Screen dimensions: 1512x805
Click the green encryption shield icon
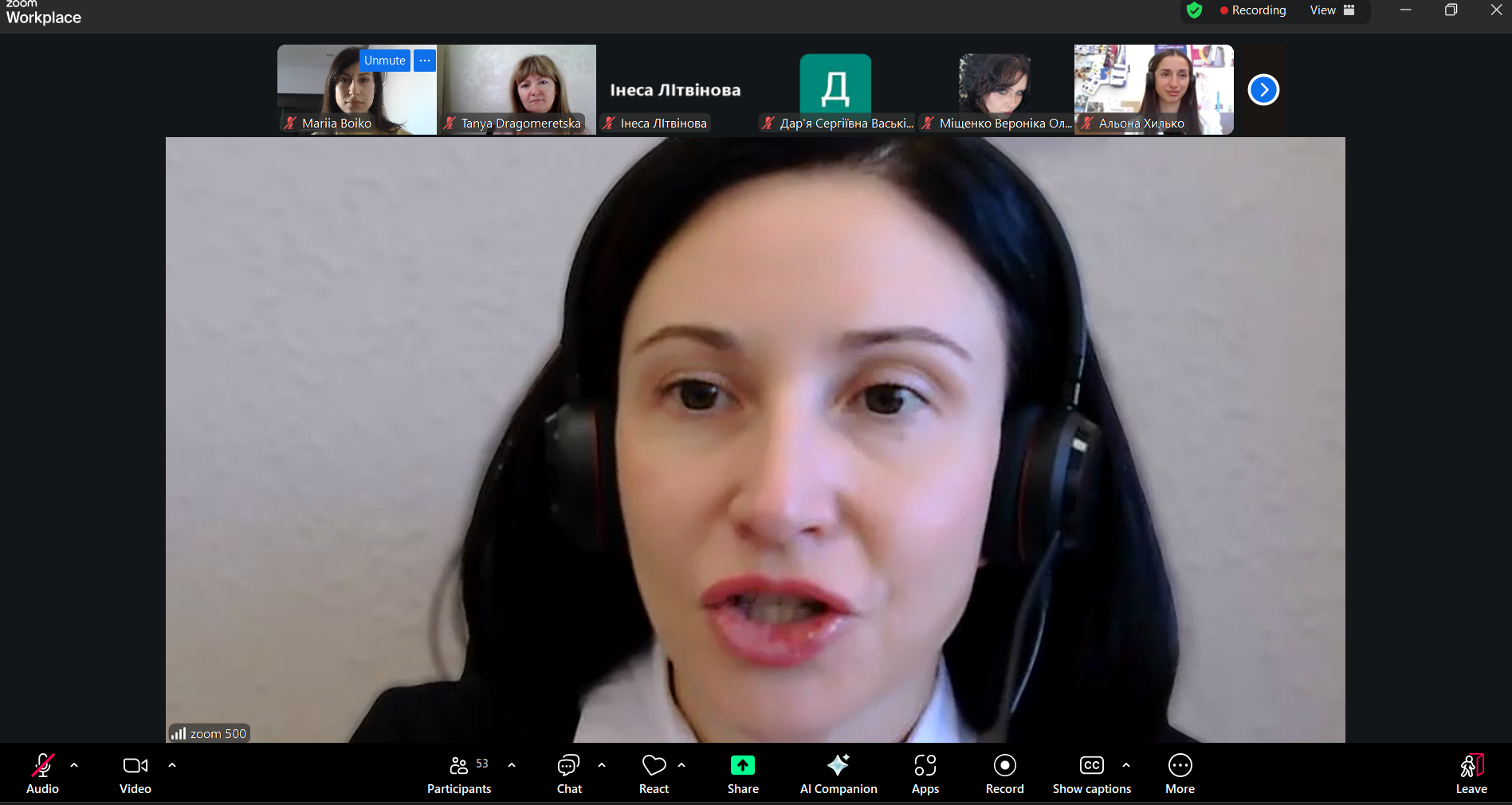pyautogui.click(x=1194, y=10)
